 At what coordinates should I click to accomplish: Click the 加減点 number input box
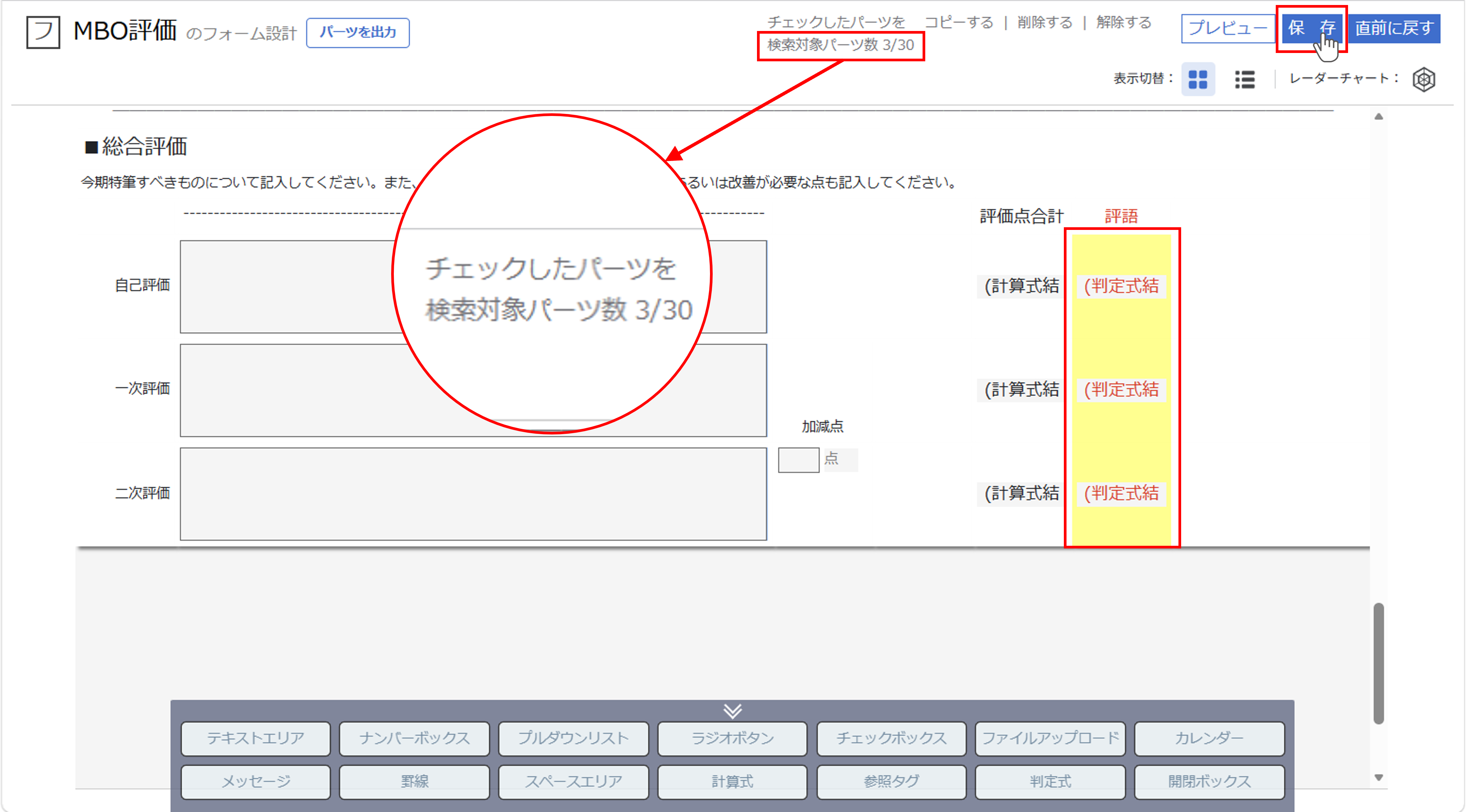(x=798, y=460)
